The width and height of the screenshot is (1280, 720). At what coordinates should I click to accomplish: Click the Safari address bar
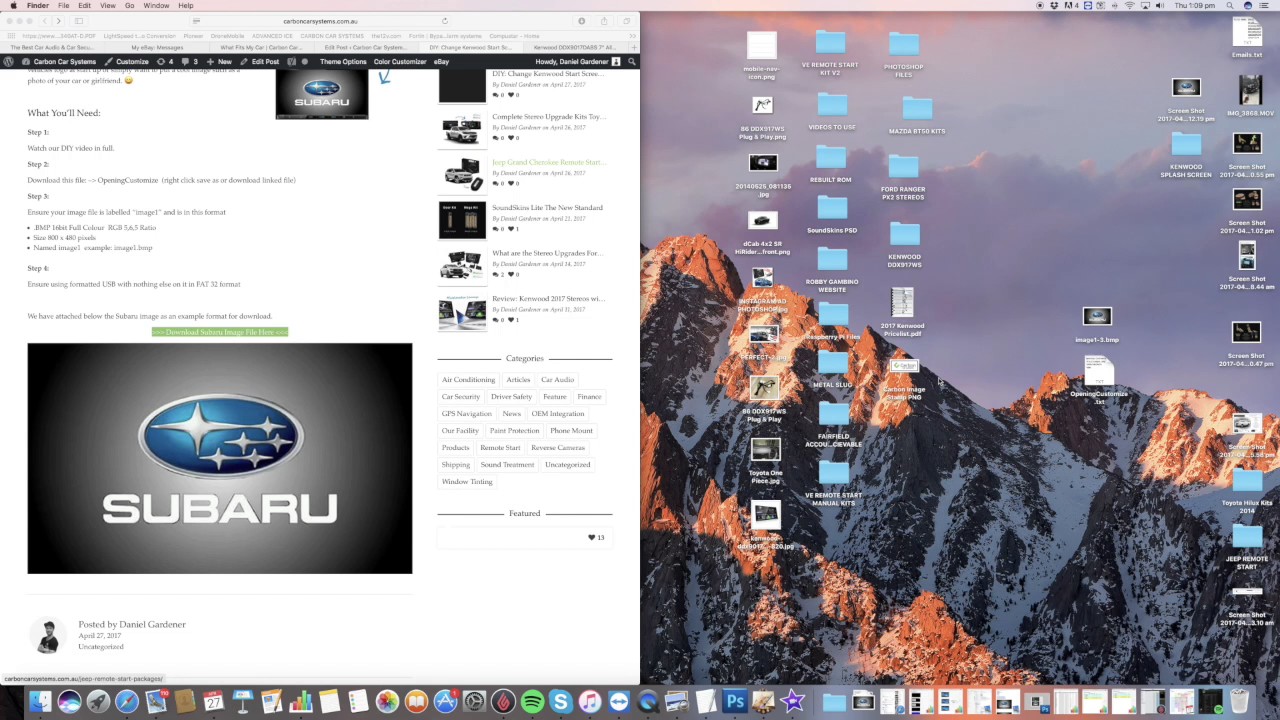tap(320, 21)
